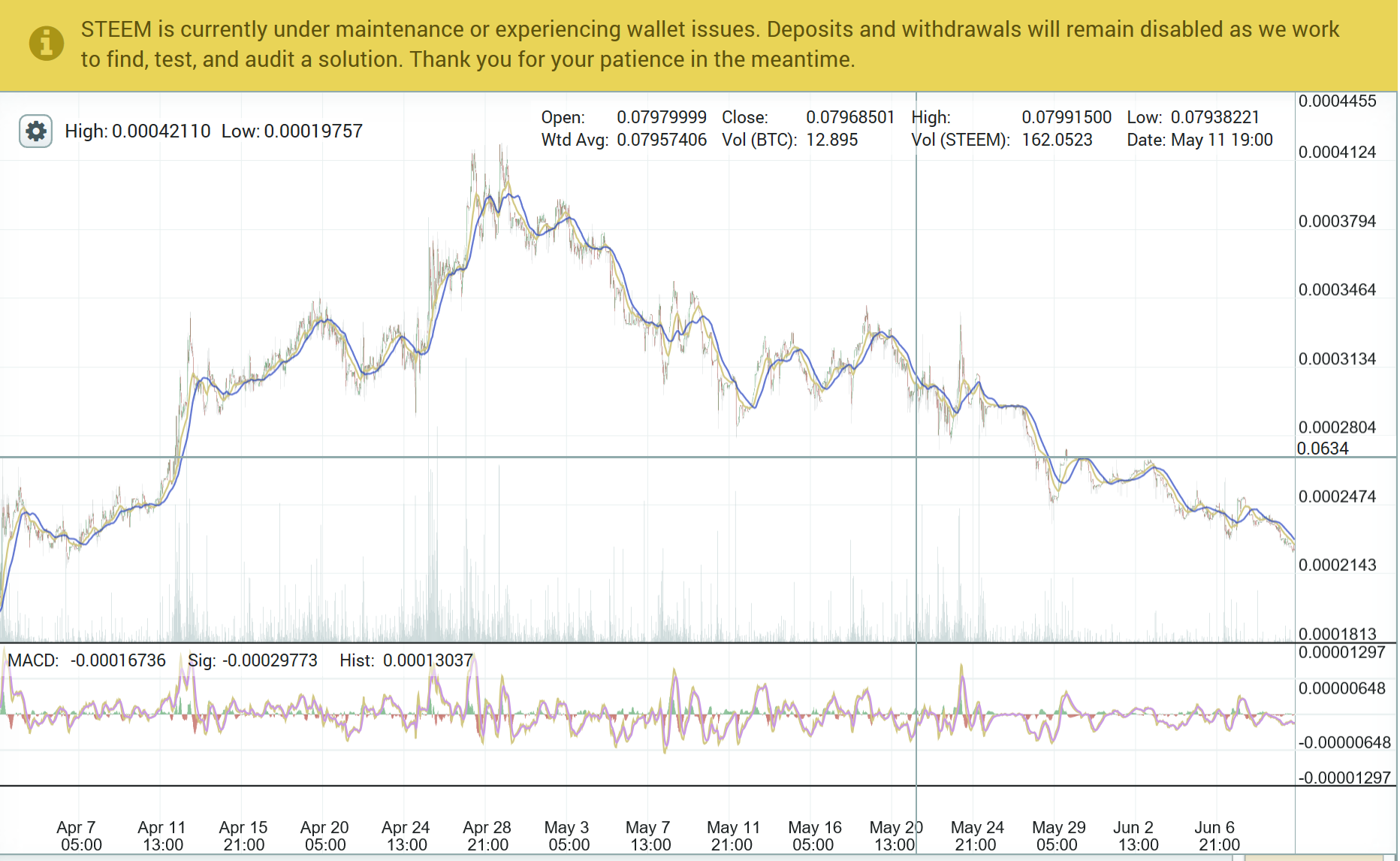This screenshot has height=861, width=1400.
Task: Click the -0.00001297 MACD axis label
Action: [x=1344, y=778]
